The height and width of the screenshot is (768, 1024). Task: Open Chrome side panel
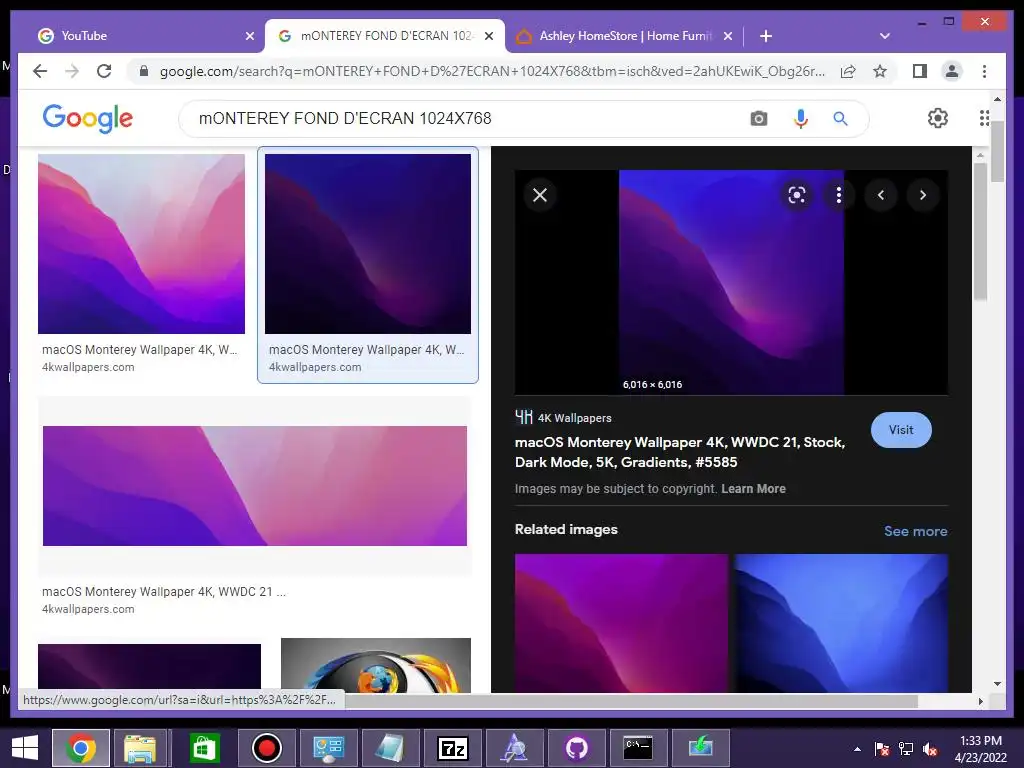point(920,71)
